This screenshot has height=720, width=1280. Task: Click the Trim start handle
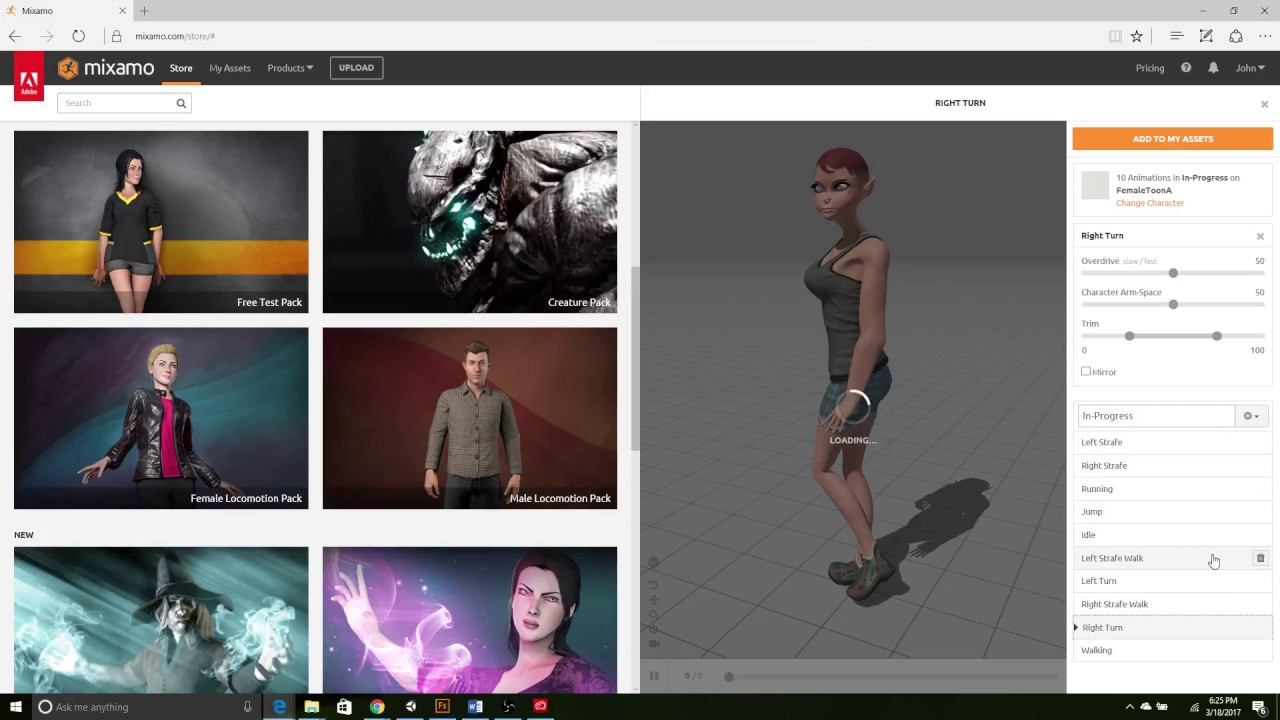[1129, 336]
